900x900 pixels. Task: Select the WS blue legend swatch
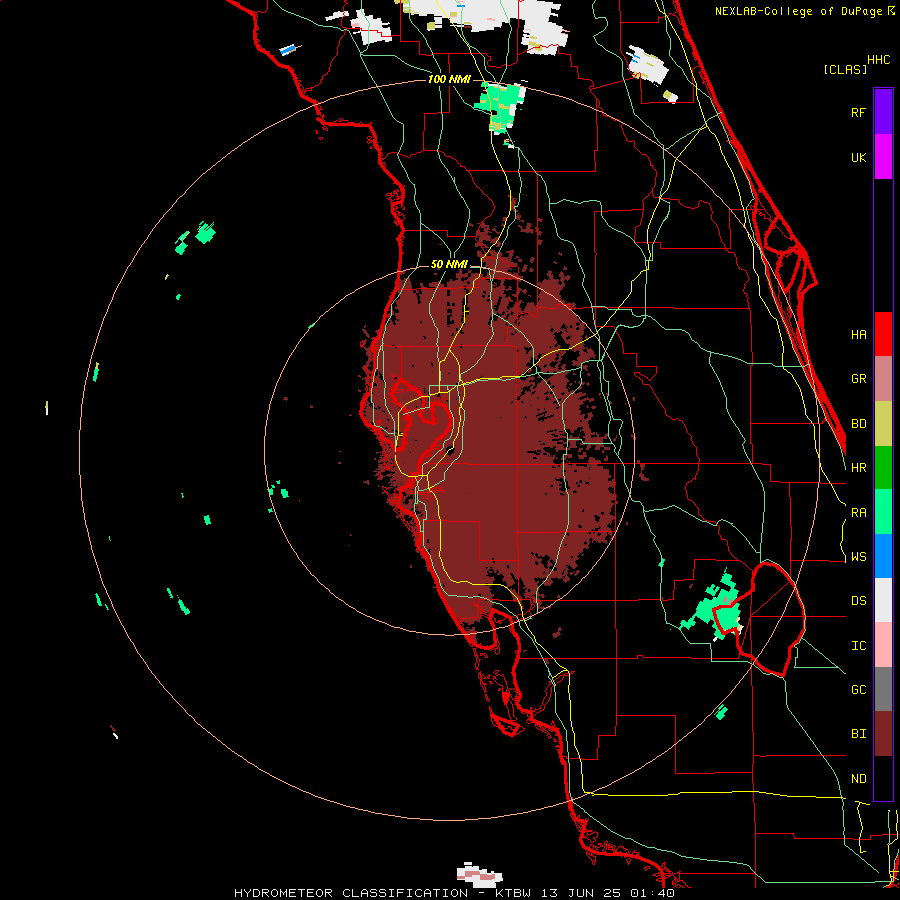point(883,556)
